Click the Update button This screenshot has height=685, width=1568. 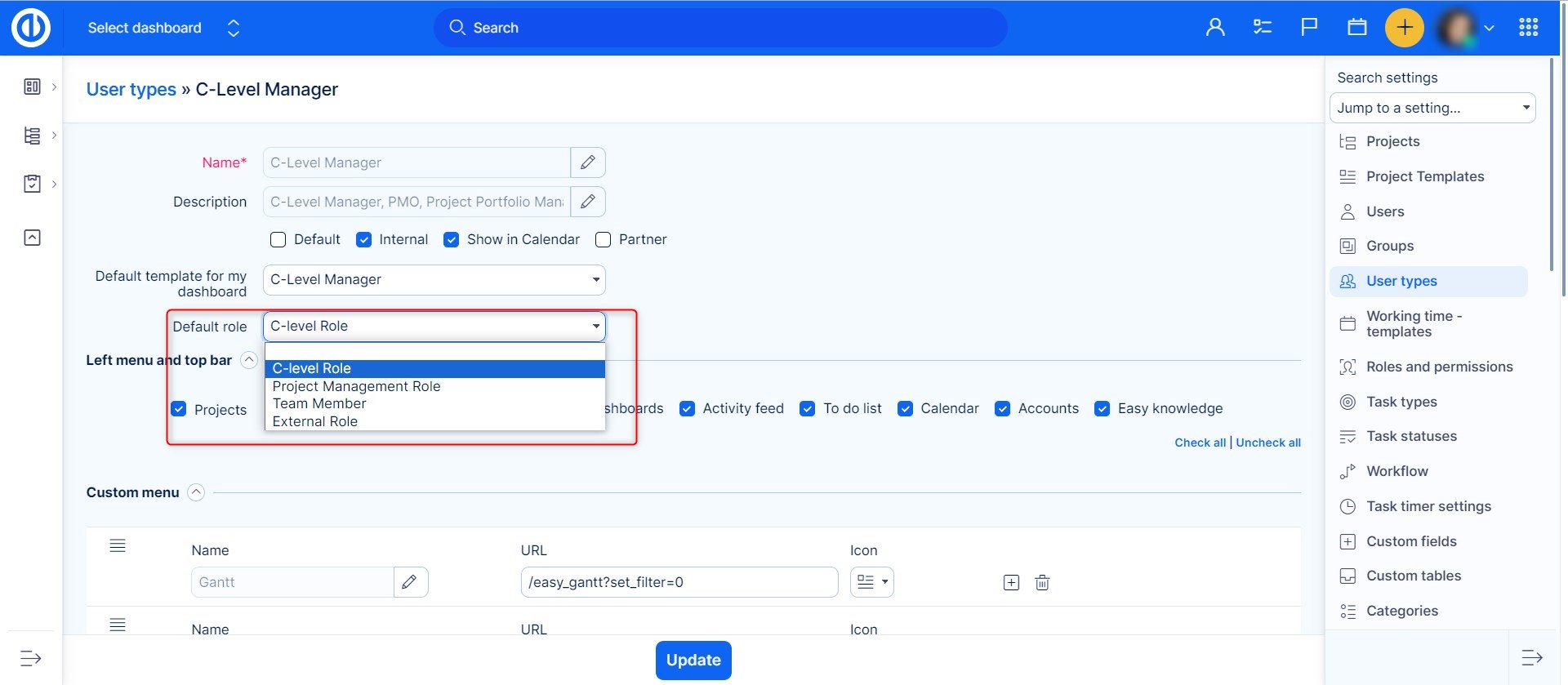pyautogui.click(x=693, y=660)
